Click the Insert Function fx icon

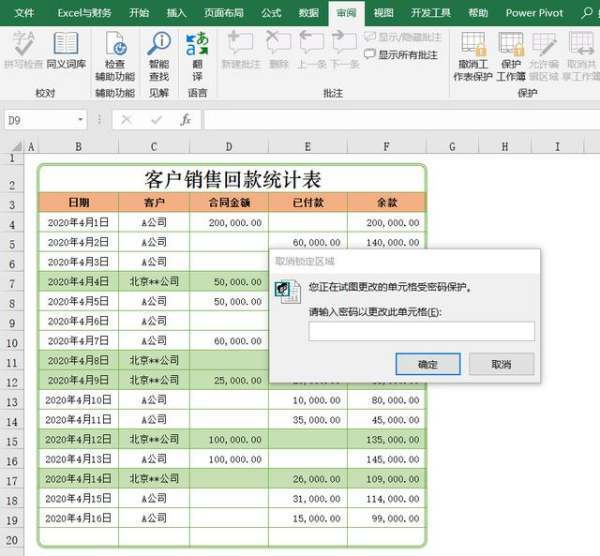185,120
